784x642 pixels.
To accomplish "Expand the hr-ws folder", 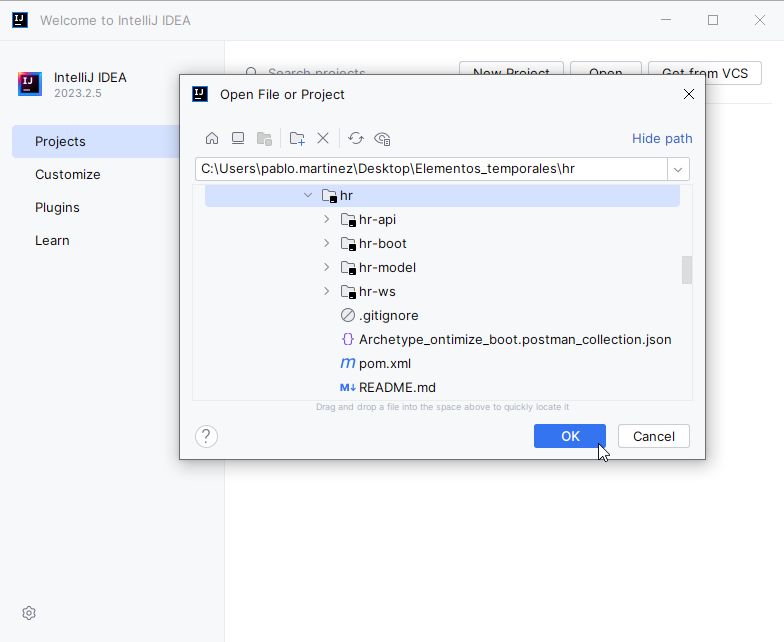I will [326, 291].
